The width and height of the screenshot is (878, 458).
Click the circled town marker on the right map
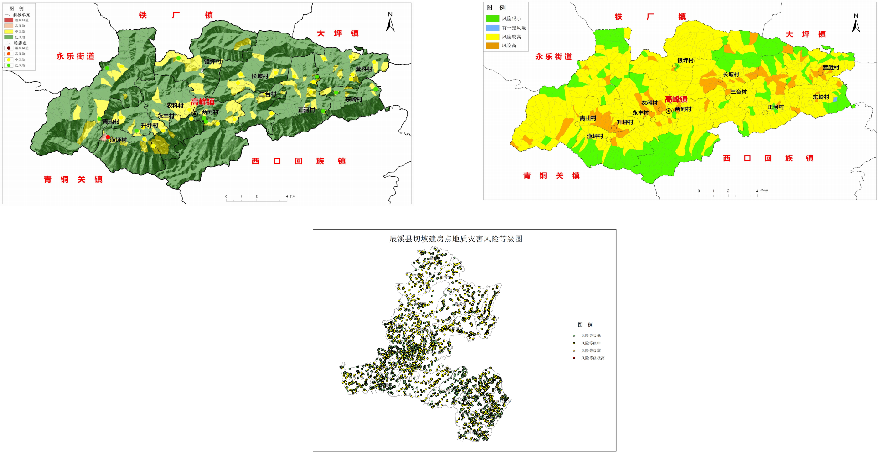point(671,111)
